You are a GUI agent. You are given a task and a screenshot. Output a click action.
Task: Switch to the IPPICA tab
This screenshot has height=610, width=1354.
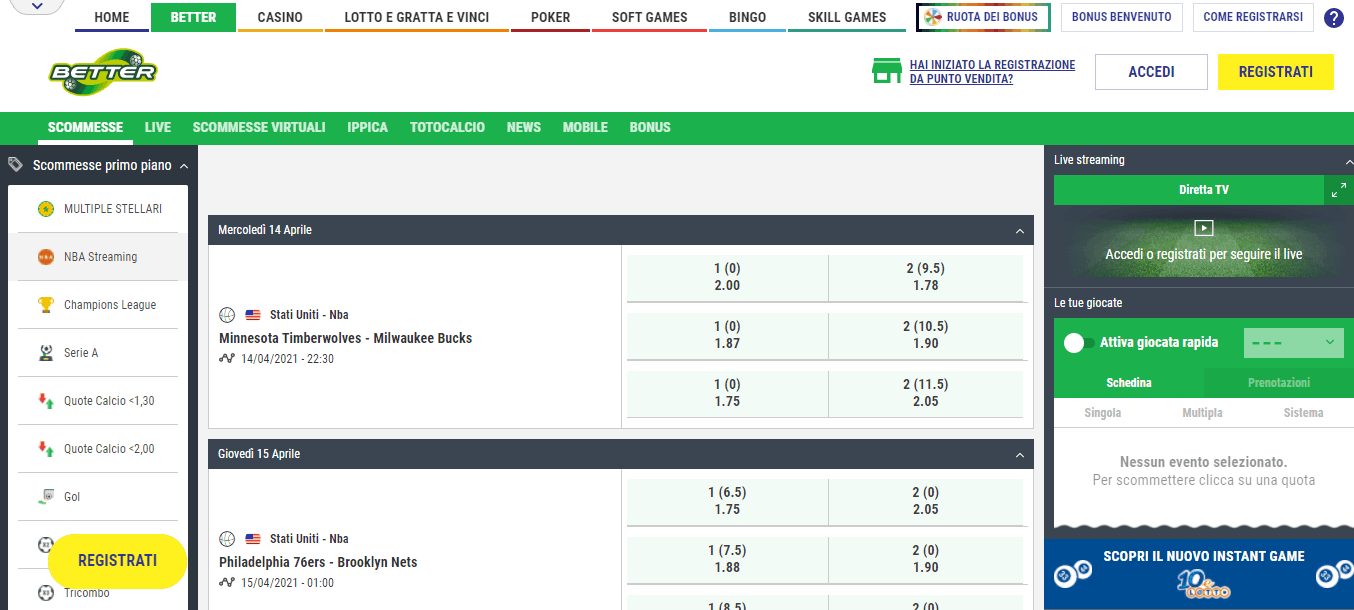pos(368,128)
